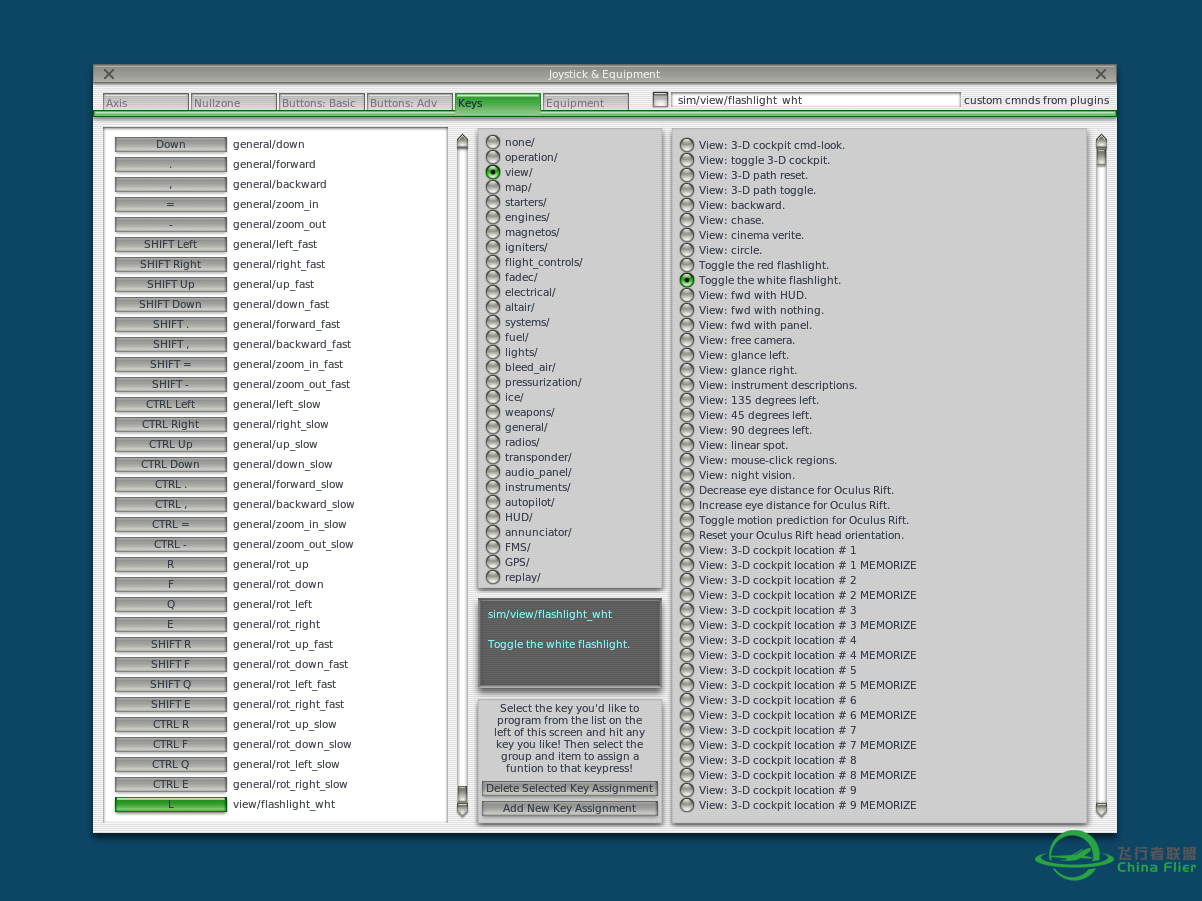The image size is (1202, 901).
Task: Click the general/forward assignment text
Action: [x=274, y=164]
